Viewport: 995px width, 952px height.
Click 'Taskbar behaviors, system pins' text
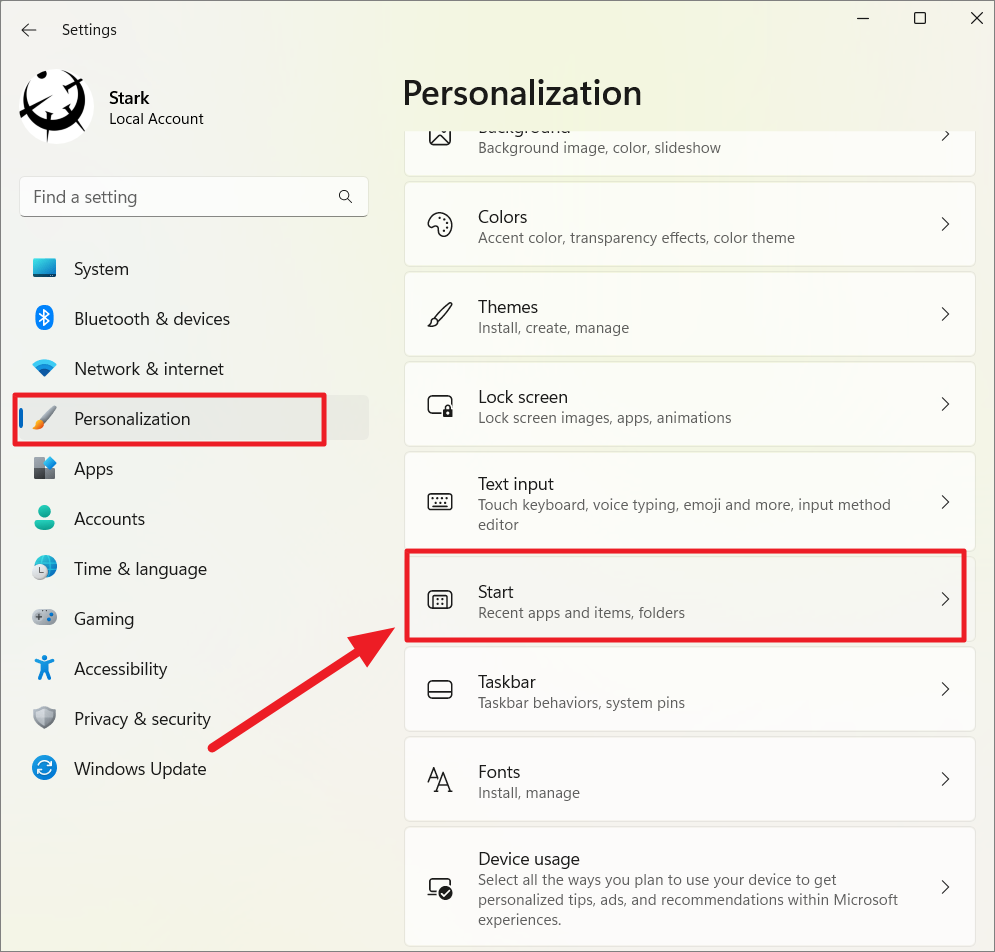click(581, 703)
